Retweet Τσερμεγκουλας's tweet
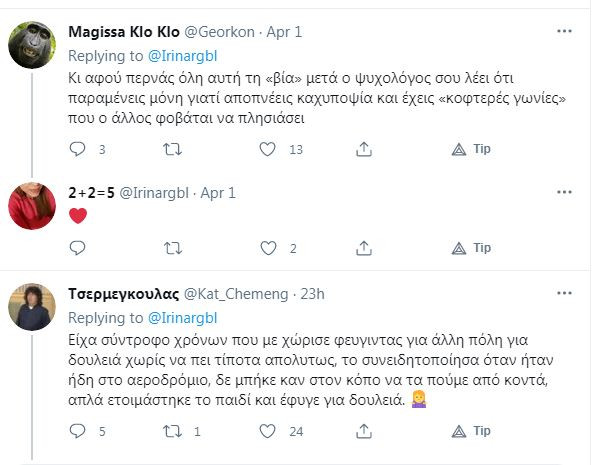The width and height of the screenshot is (600, 465). 171,432
